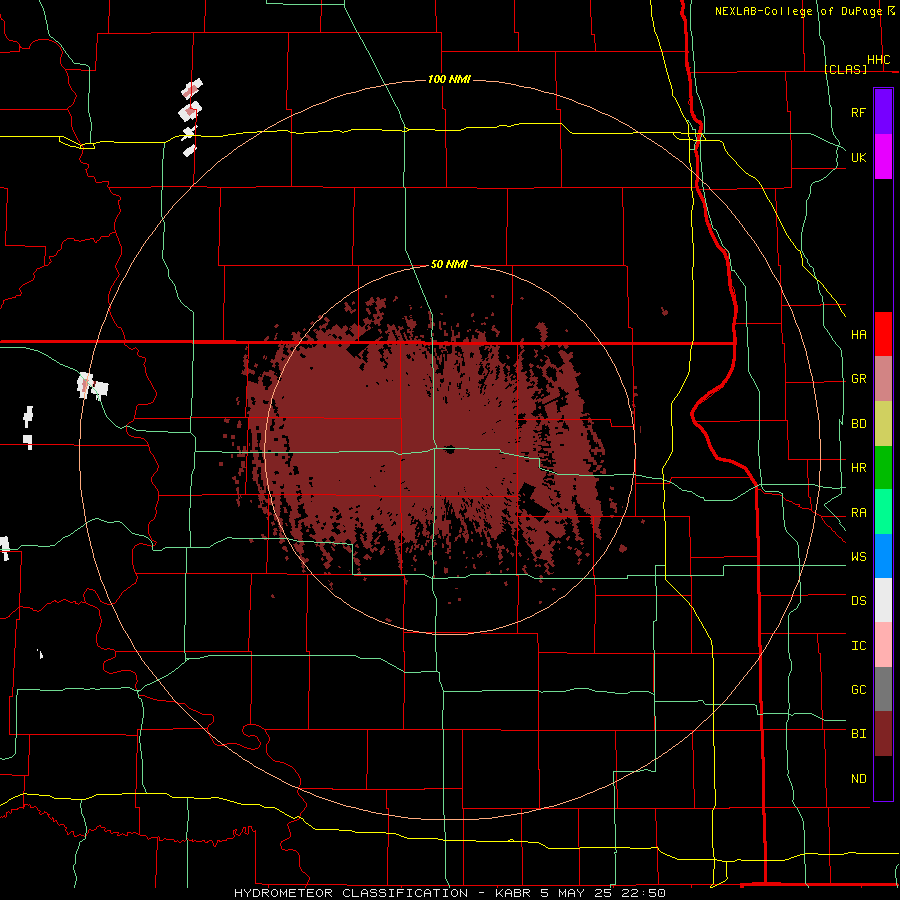Select the GC gray legend swatch

[883, 689]
